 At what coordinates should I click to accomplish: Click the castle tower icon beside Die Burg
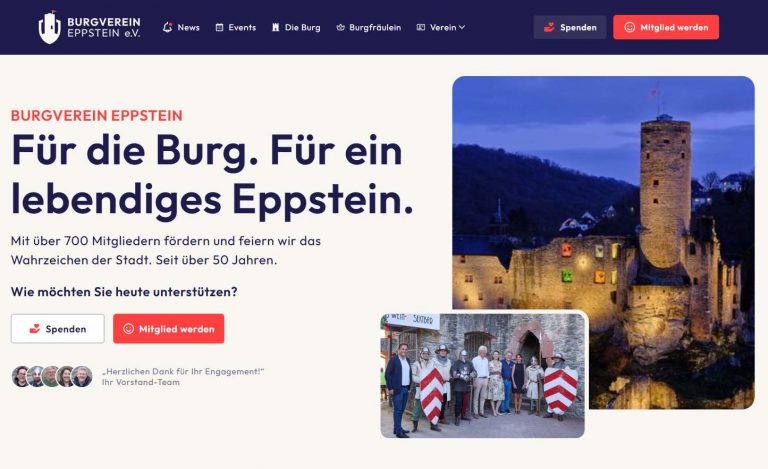click(276, 27)
